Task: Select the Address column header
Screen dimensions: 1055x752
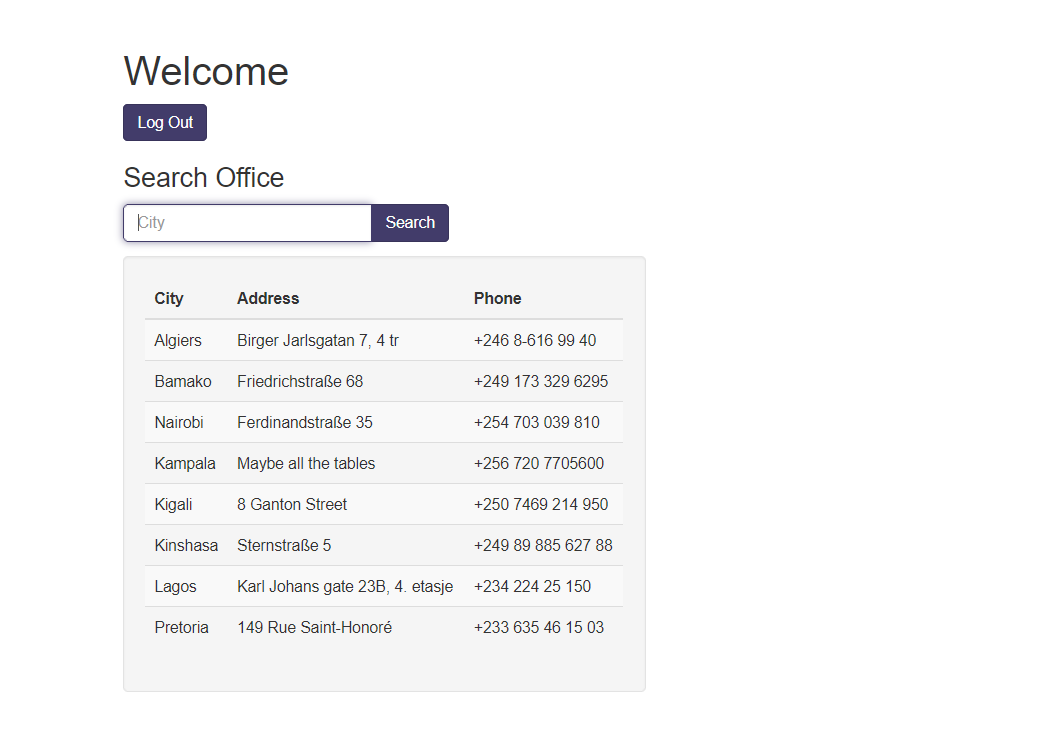Action: click(x=268, y=298)
